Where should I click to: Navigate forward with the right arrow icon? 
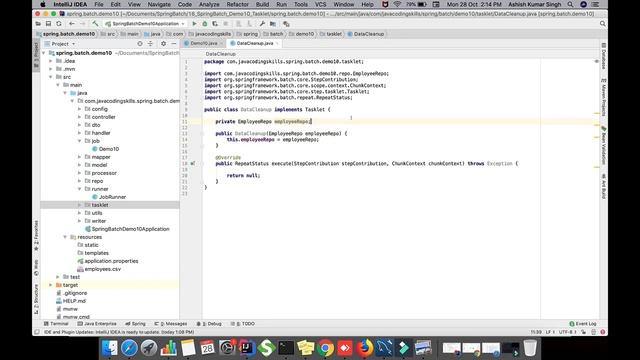tap(82, 24)
